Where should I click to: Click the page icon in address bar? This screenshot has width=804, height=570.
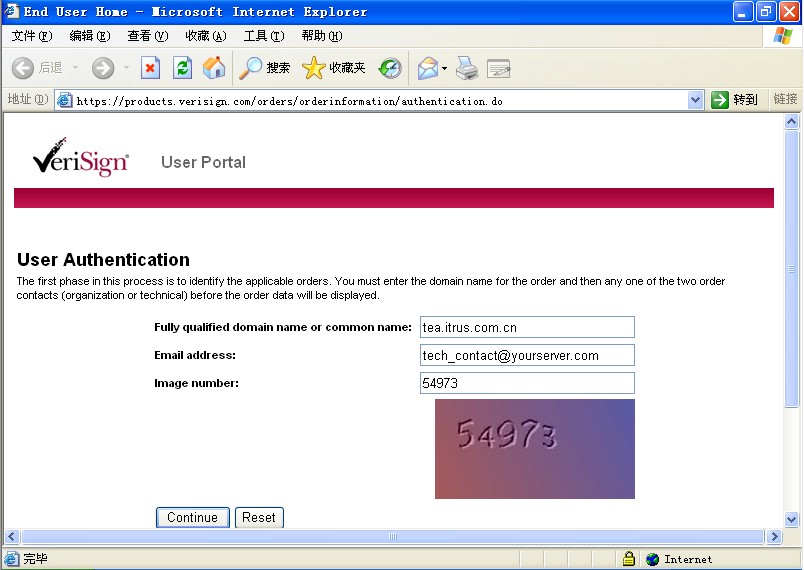(x=64, y=100)
